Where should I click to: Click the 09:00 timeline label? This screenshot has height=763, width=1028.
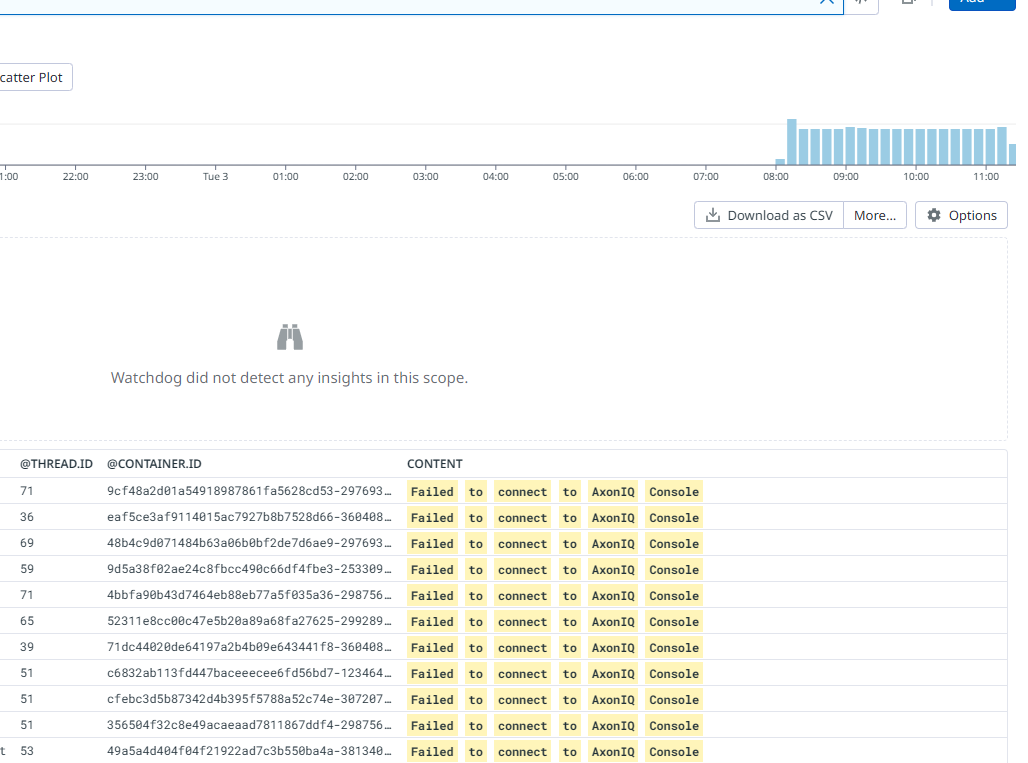[x=846, y=176]
